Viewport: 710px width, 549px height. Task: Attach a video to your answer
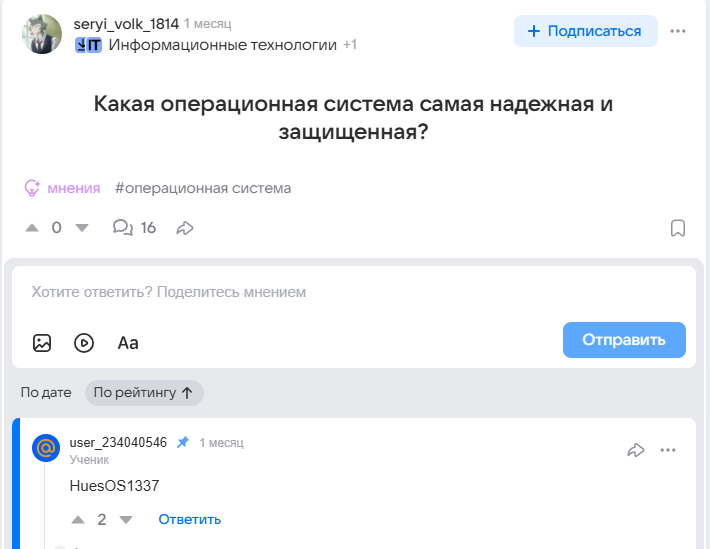point(84,343)
